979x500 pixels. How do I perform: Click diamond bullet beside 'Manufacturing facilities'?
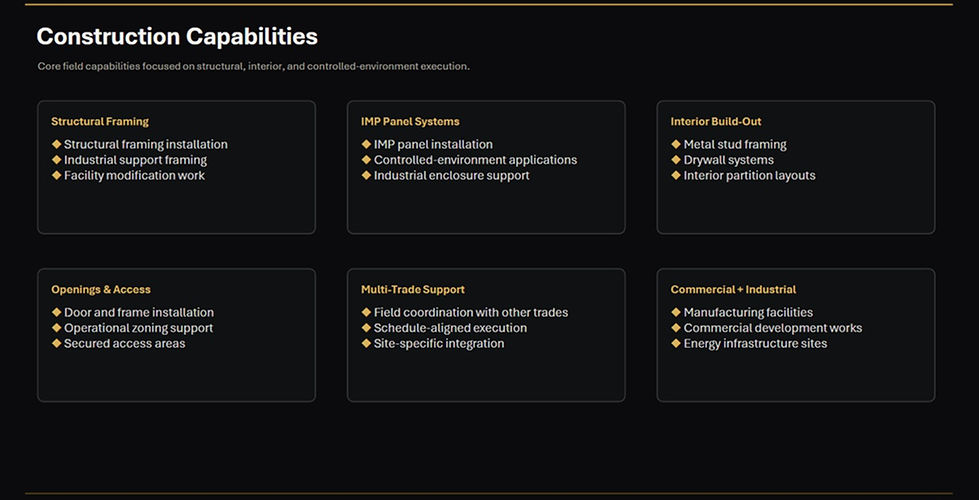(676, 312)
